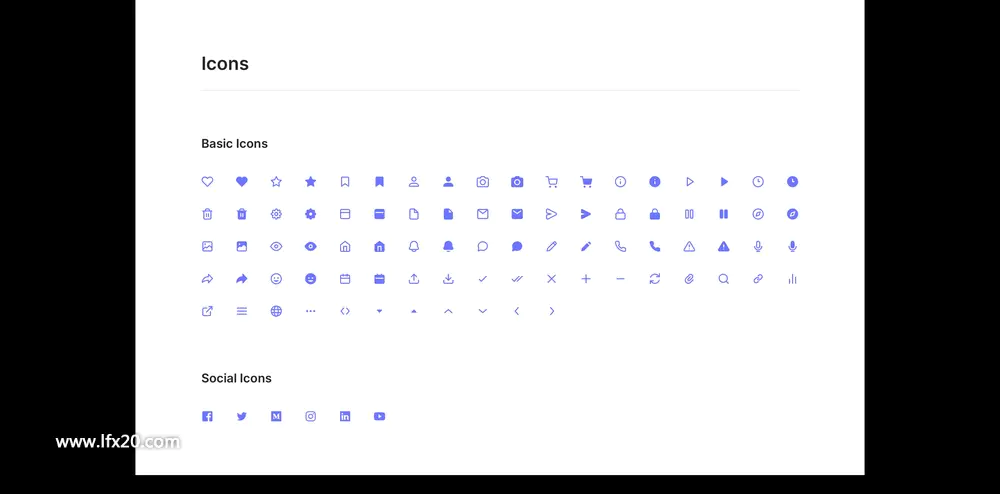The image size is (1000, 494).
Task: Click the chevron up icon
Action: [448, 311]
